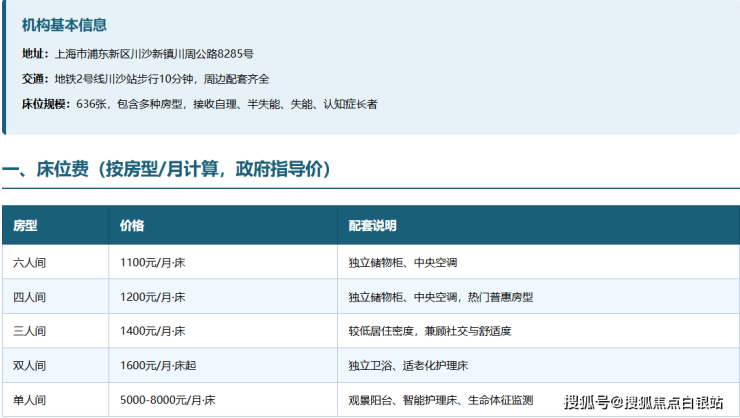
Task: Click the 交通 line about 地铁2号线川沙站
Action: click(145, 79)
